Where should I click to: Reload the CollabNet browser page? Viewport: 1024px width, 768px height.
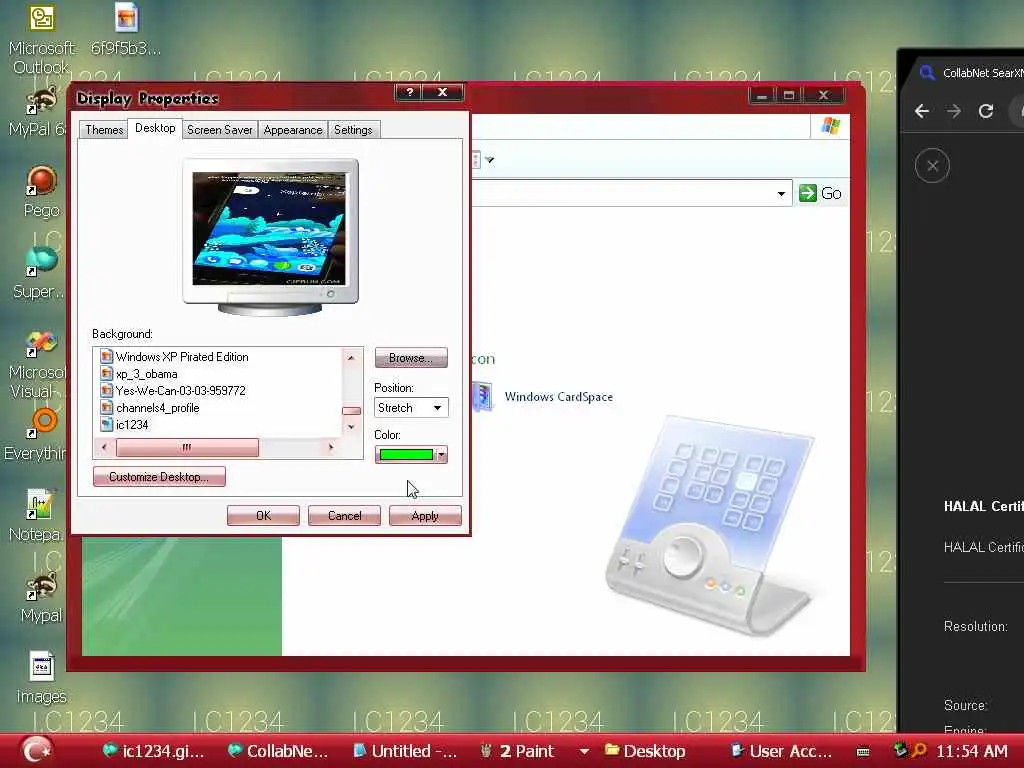(985, 112)
